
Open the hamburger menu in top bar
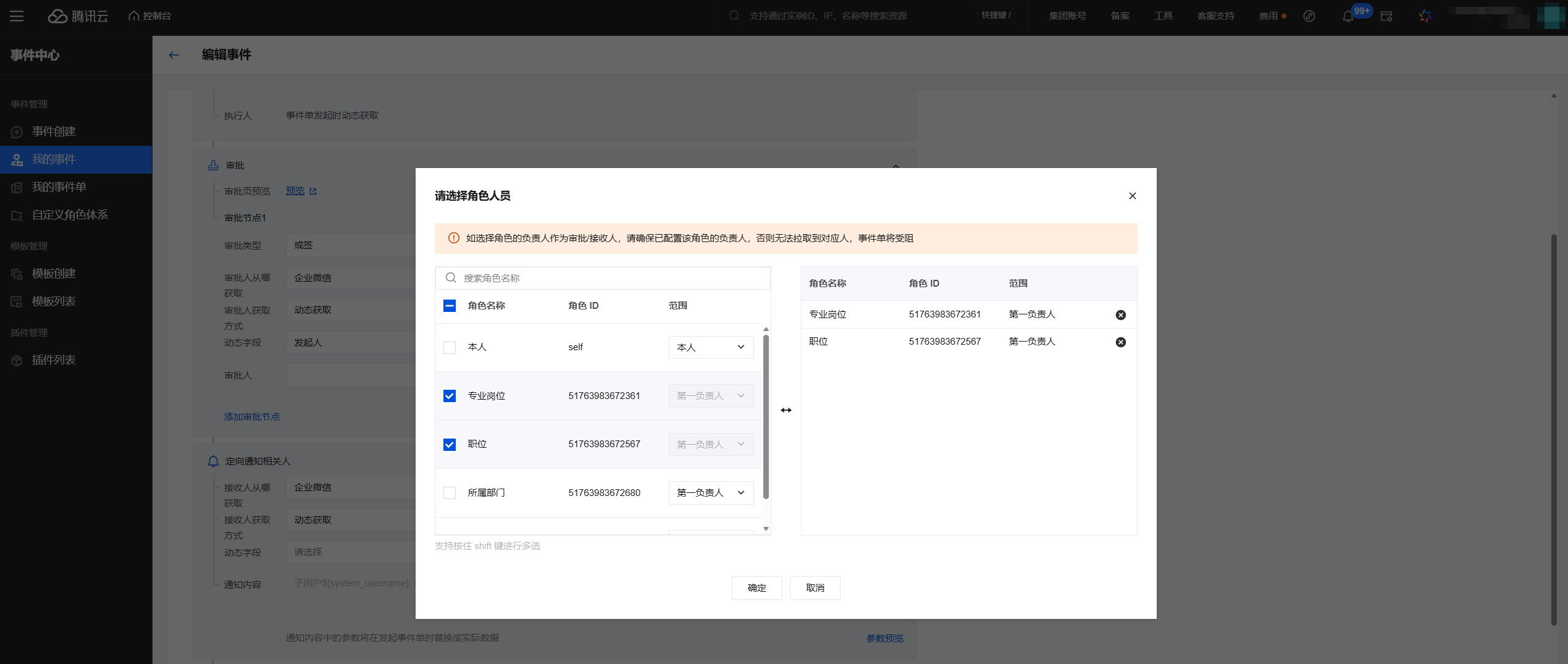[17, 16]
